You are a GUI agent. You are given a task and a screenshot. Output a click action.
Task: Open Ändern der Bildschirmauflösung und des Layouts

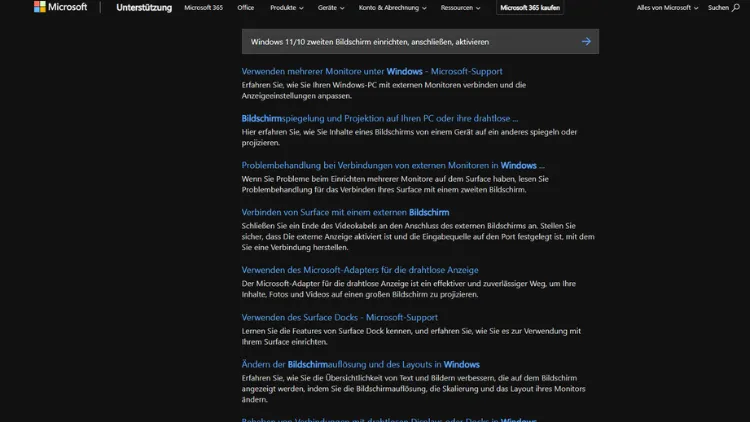click(x=361, y=364)
